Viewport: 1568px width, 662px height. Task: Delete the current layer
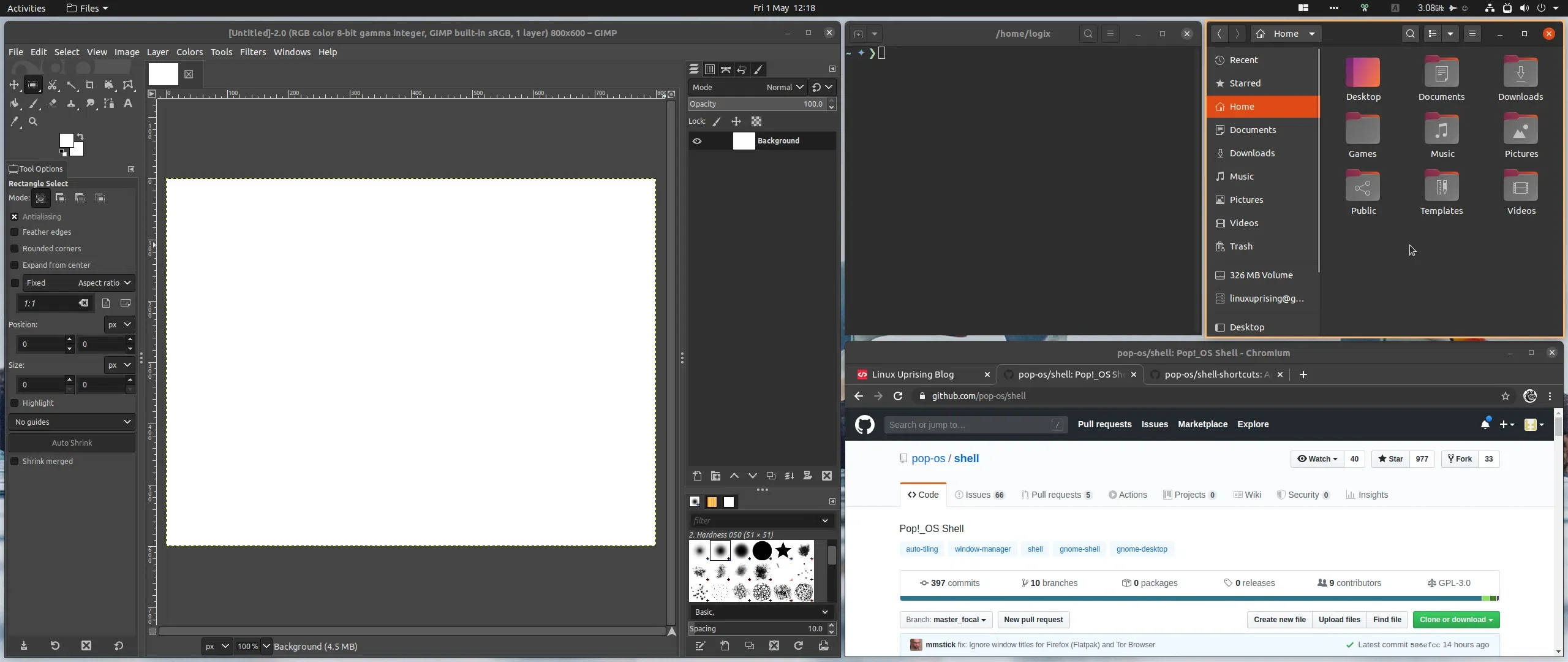coord(827,476)
